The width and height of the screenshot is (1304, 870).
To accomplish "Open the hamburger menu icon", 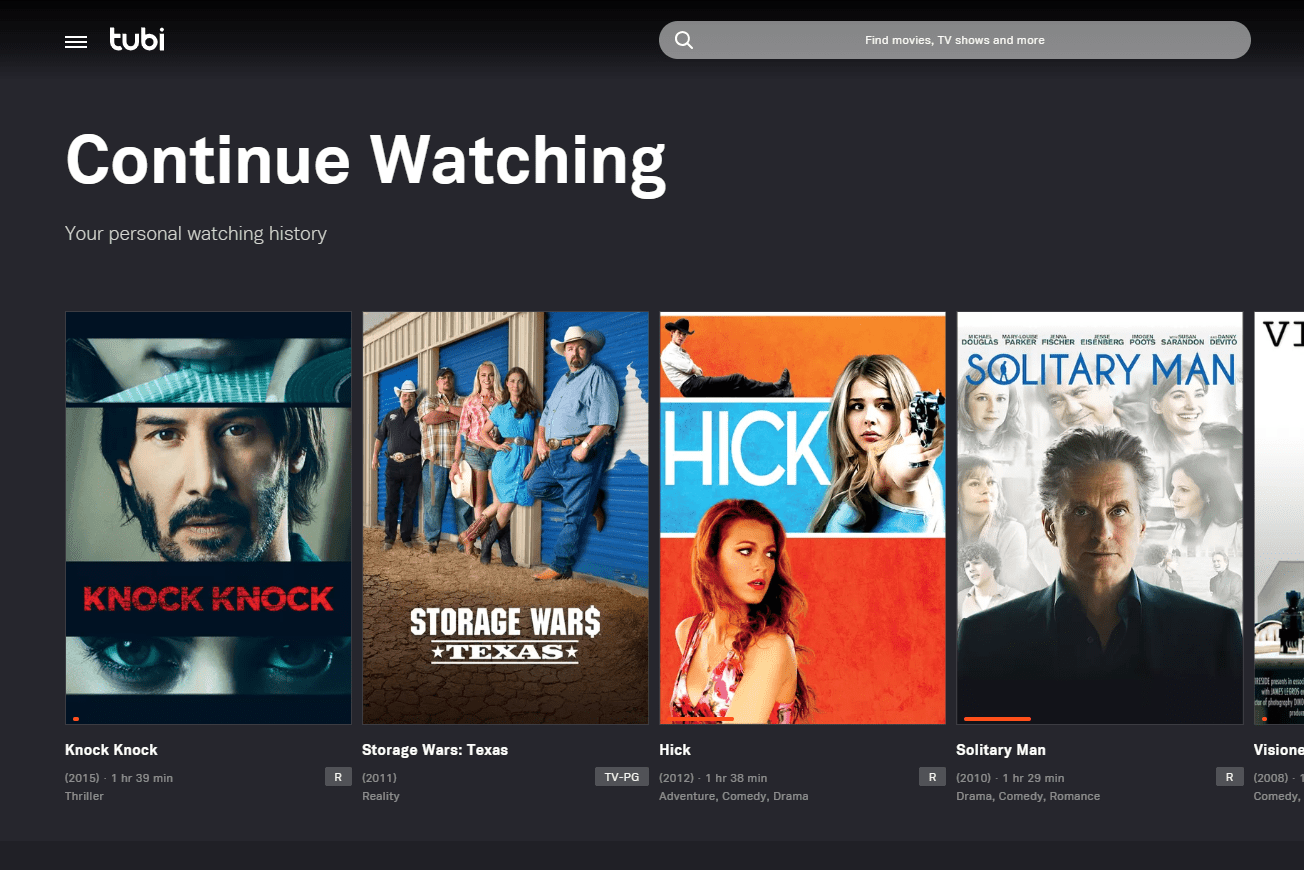I will point(76,42).
